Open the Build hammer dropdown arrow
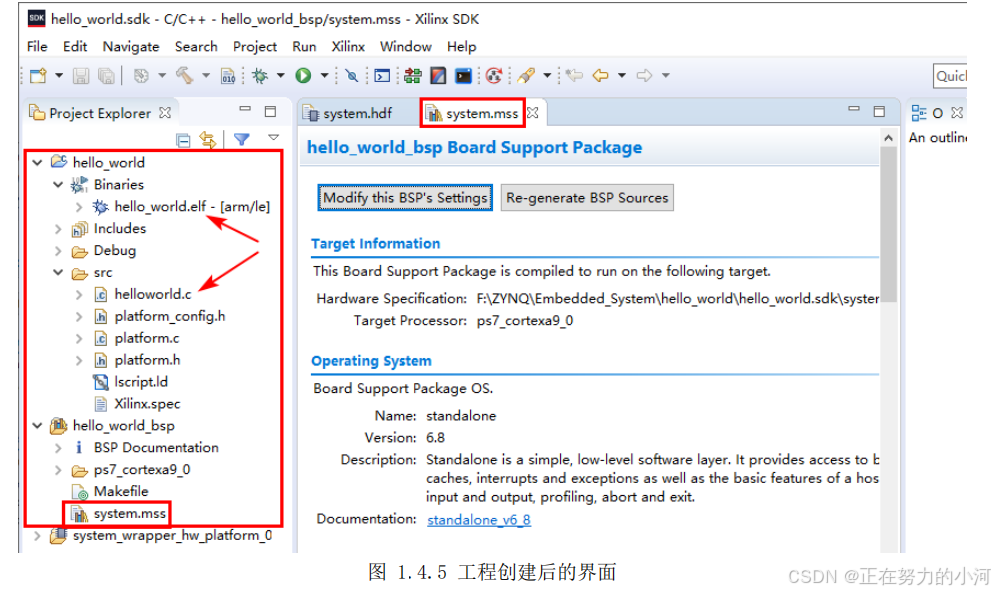Viewport: 995px width, 594px height. [206, 76]
